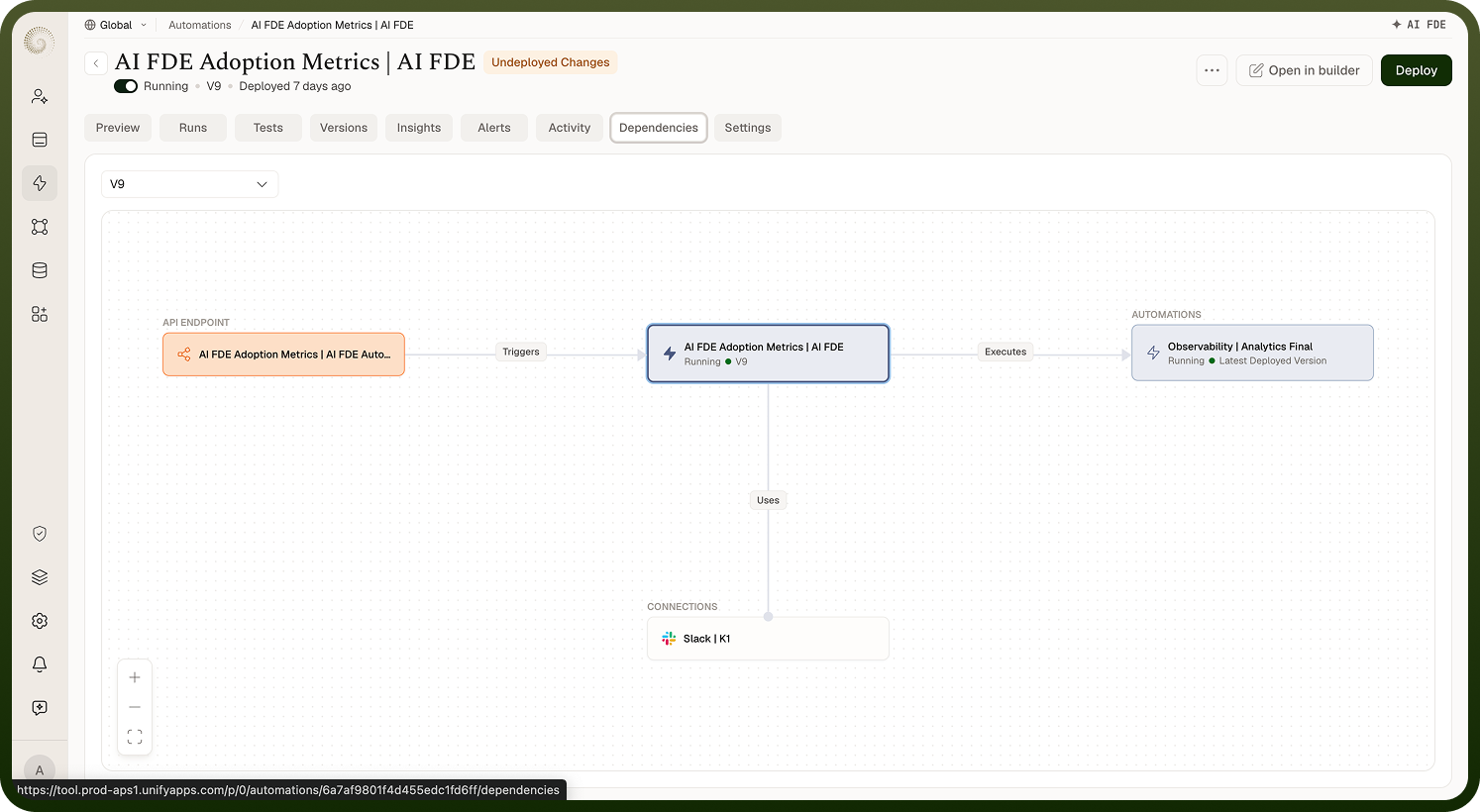Image resolution: width=1480 pixels, height=812 pixels.
Task: Zoom out with the minus canvas control
Action: coord(135,707)
